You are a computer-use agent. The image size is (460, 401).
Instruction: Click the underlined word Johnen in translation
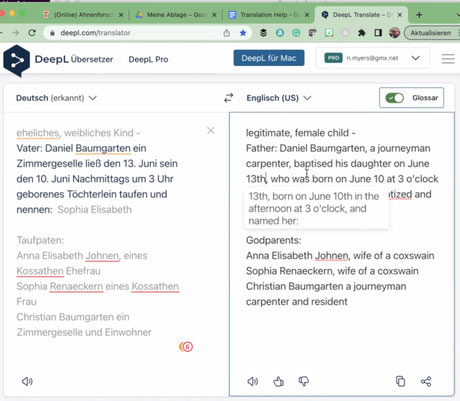tap(332, 256)
